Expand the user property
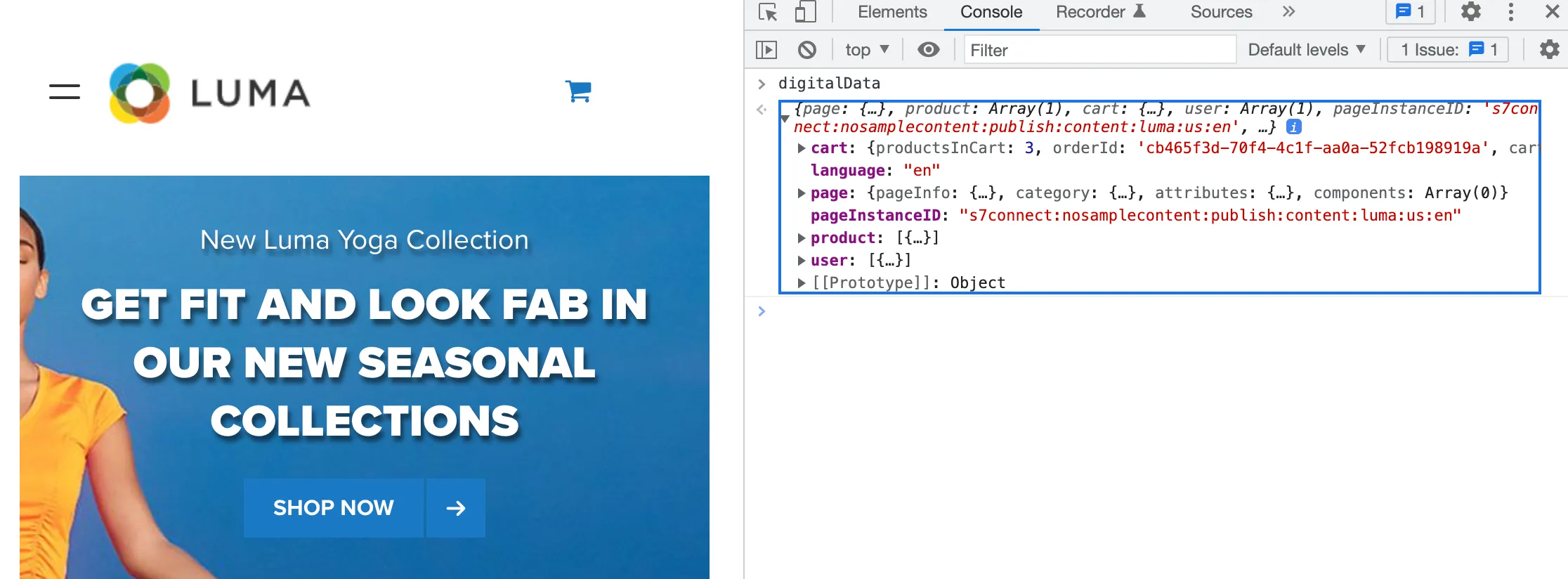Screen dimensions: 1568x579 (802, 261)
